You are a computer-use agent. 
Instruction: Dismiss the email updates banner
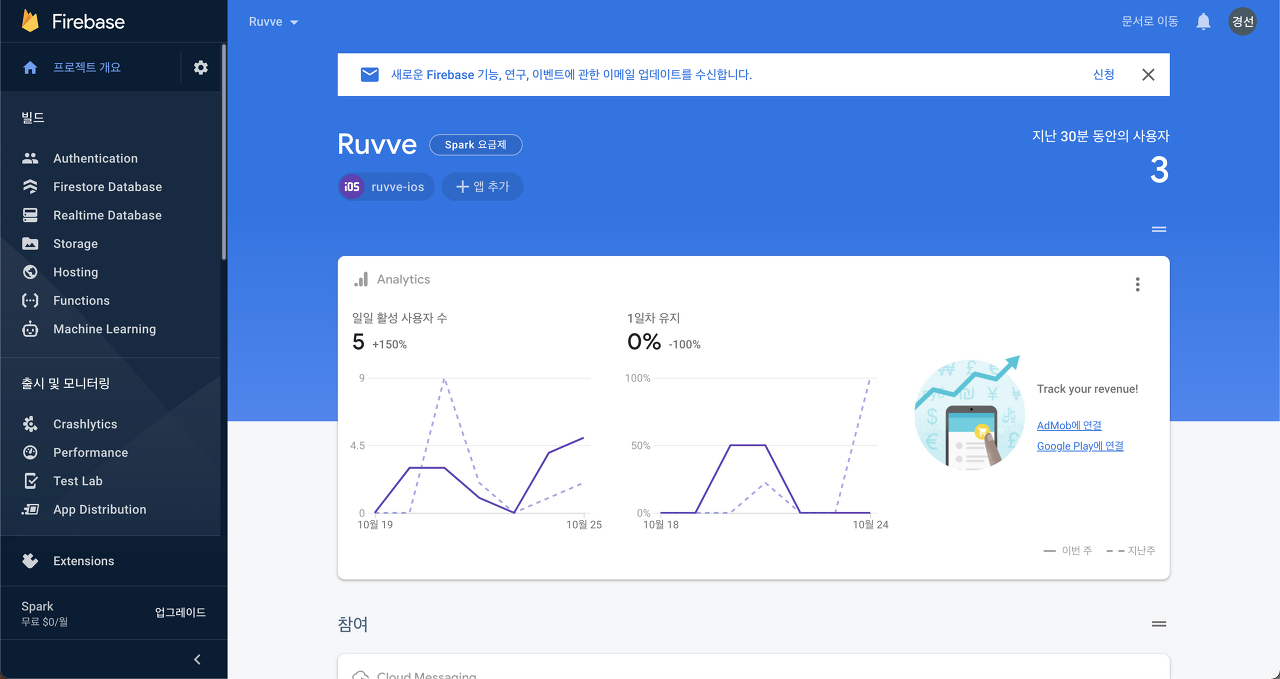pos(1148,74)
